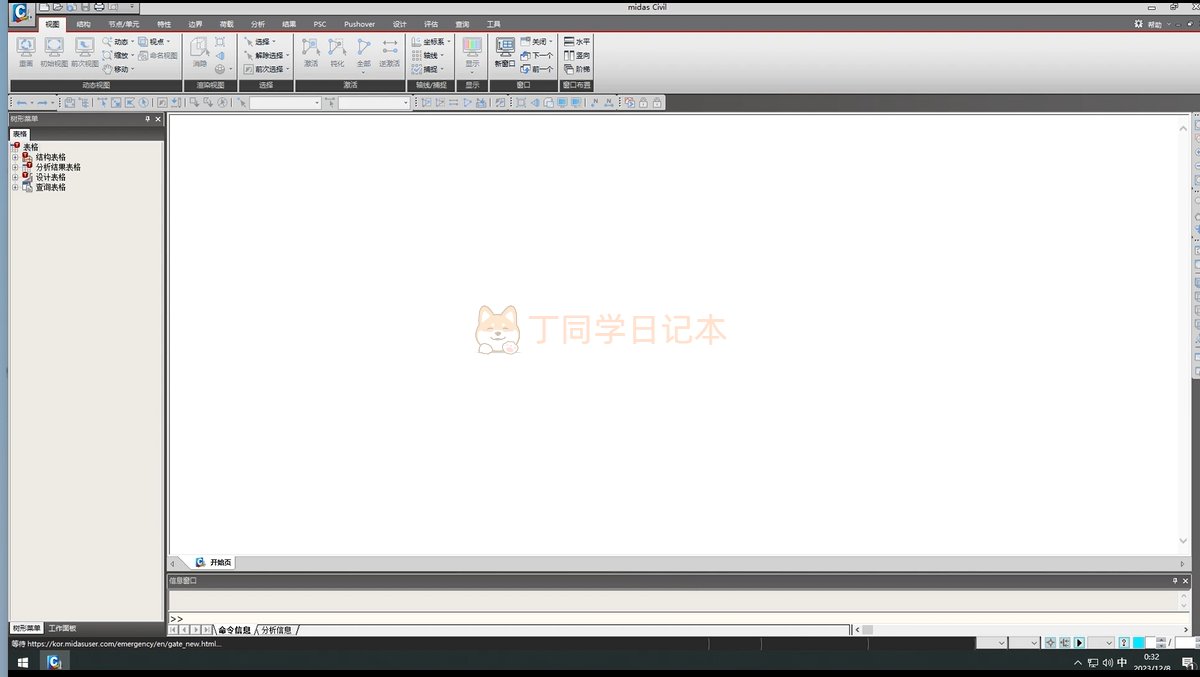Select the 开始页 start page tab
1200x677 pixels.
pos(214,563)
